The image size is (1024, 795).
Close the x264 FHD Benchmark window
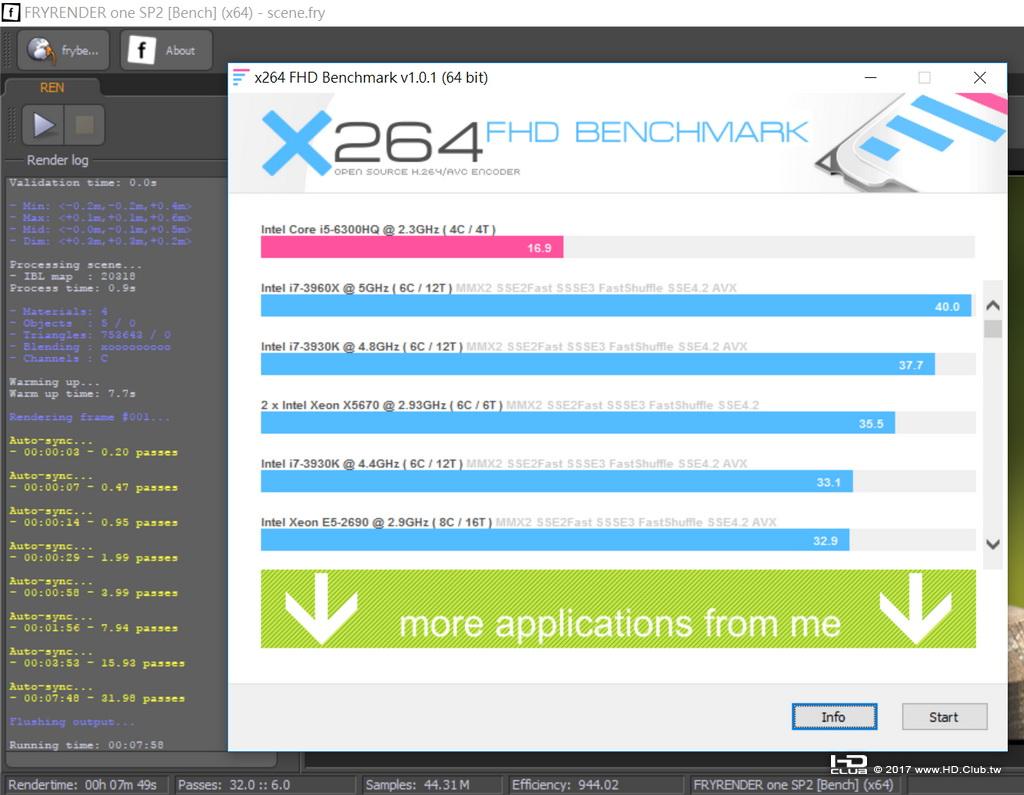pos(980,78)
